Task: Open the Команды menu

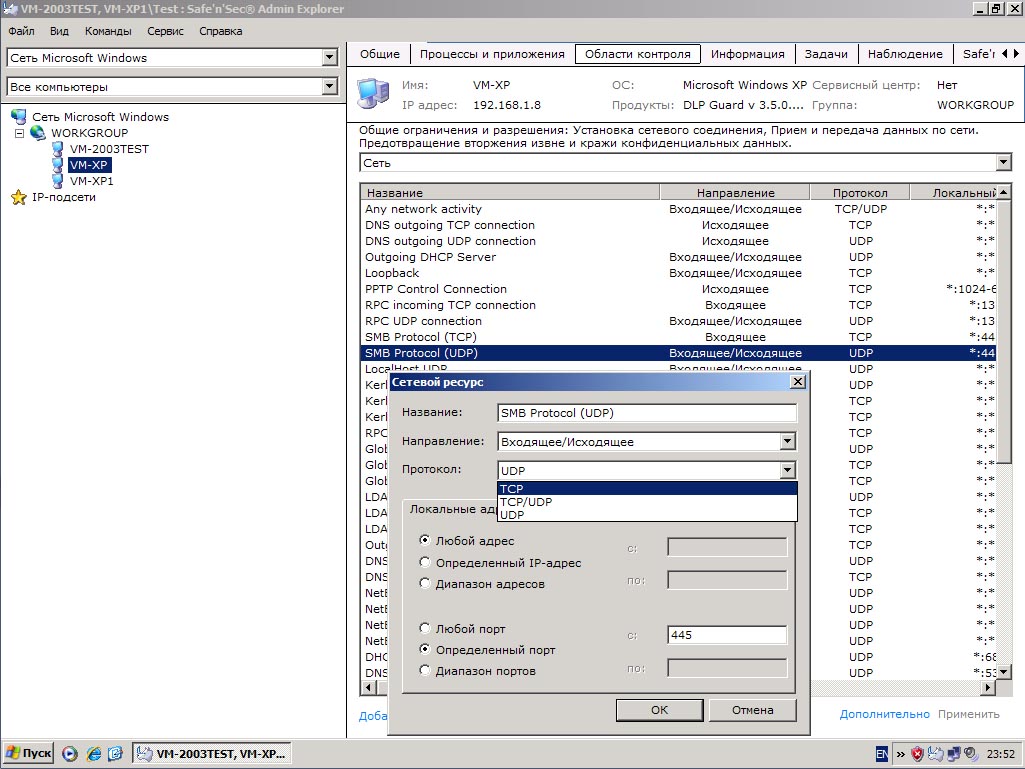Action: [108, 31]
